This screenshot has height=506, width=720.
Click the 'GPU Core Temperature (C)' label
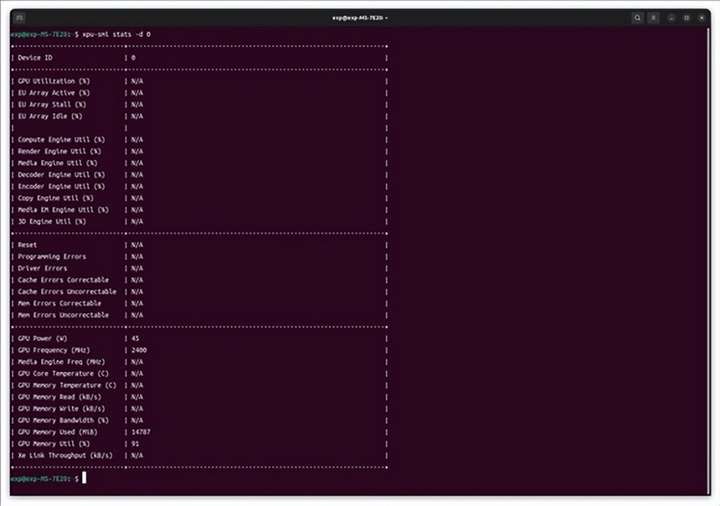[63, 374]
